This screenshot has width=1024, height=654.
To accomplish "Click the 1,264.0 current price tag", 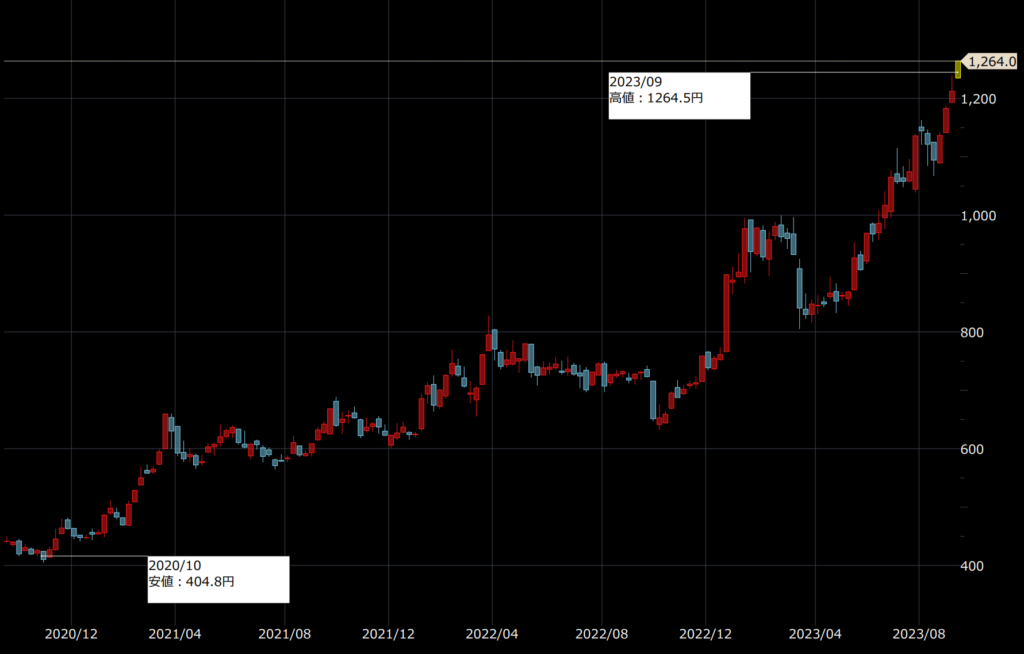I will pos(990,61).
